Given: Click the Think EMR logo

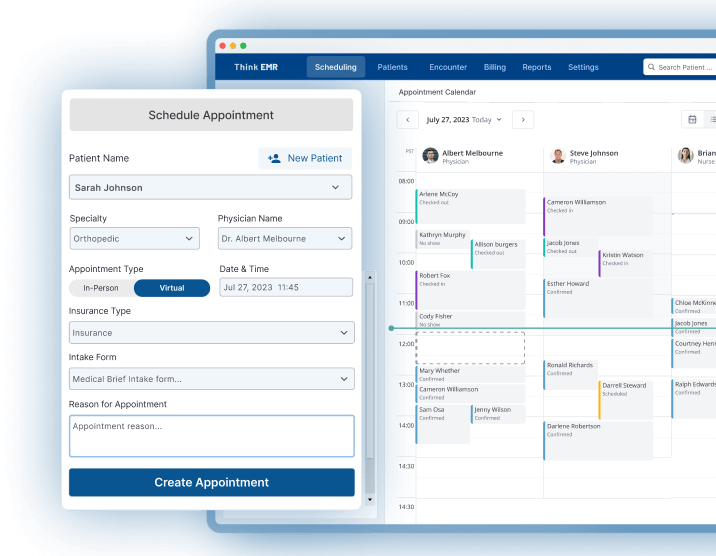Looking at the screenshot, I should click(x=256, y=67).
